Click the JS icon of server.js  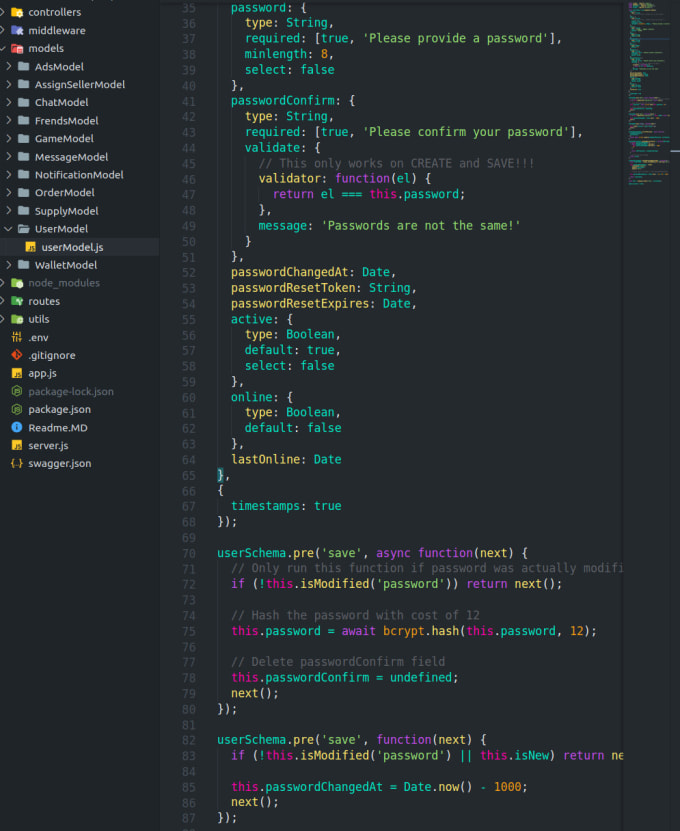click(17, 445)
